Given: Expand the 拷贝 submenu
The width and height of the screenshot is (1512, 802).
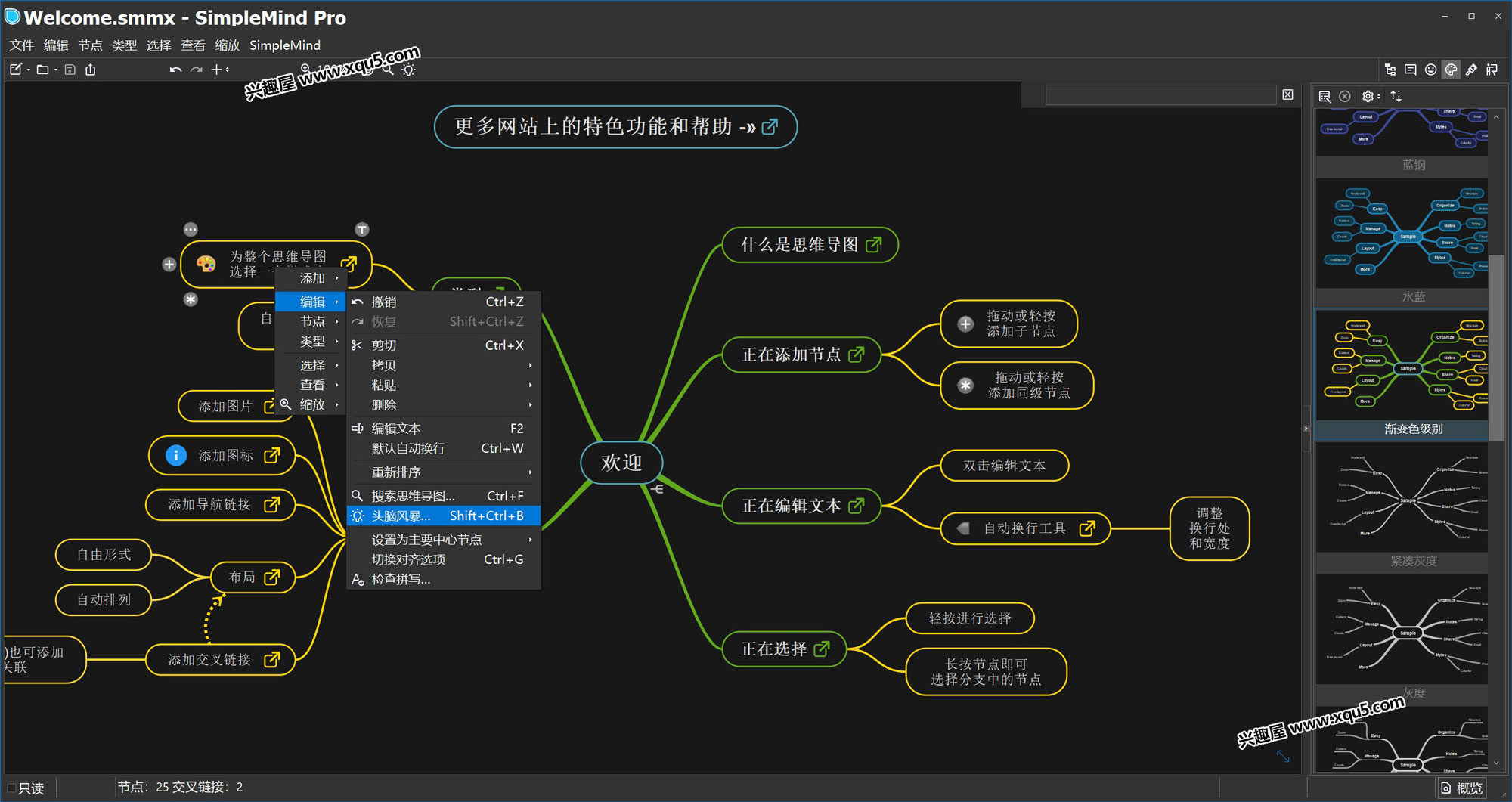Looking at the screenshot, I should pos(530,365).
